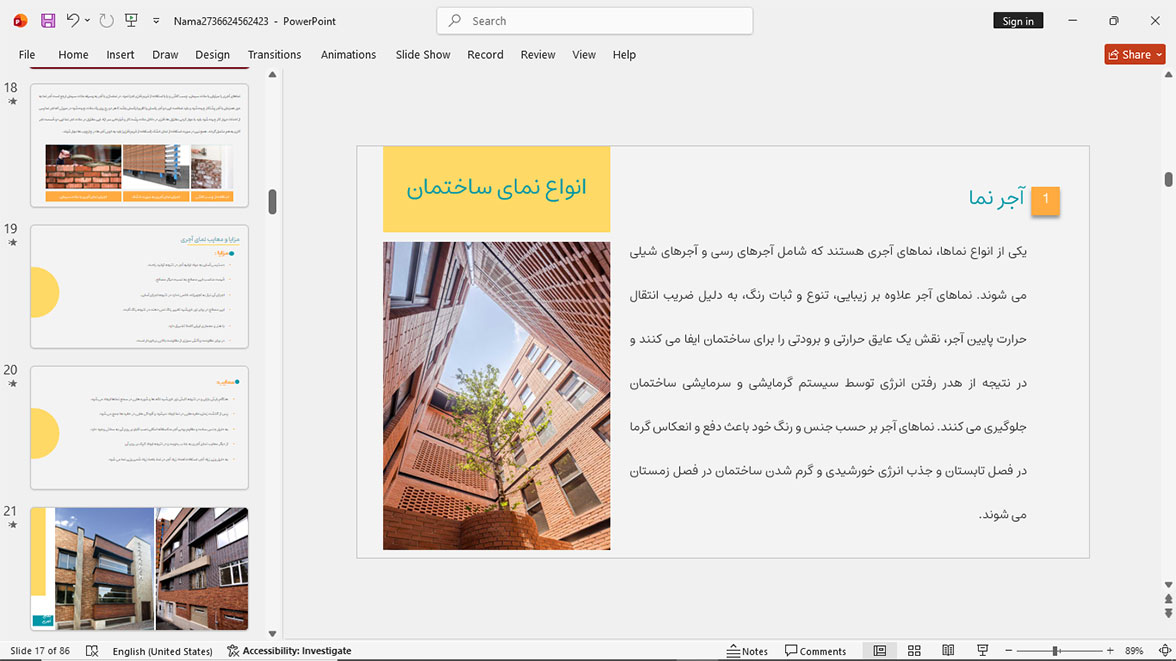
Task: Toggle the Notes pane
Action: coord(747,650)
